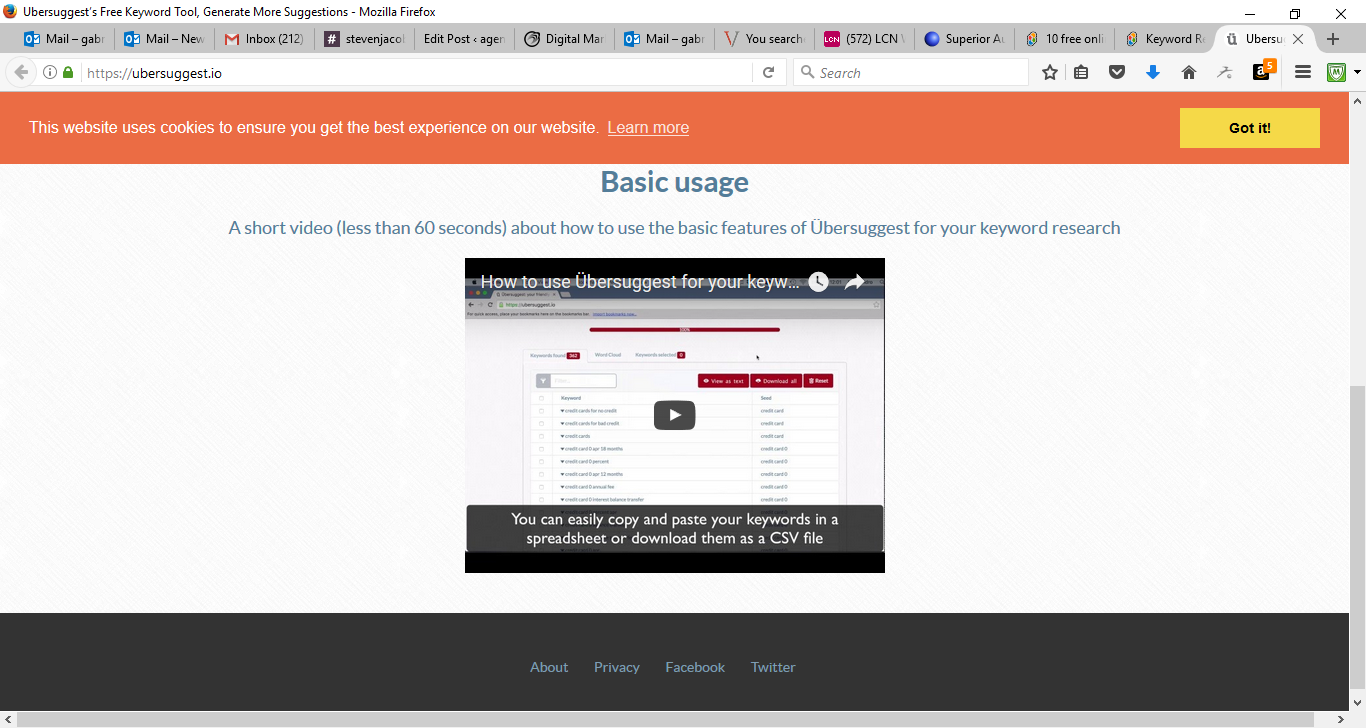The width and height of the screenshot is (1366, 728).
Task: Play the Übersuggest tutorial video
Action: pos(674,415)
